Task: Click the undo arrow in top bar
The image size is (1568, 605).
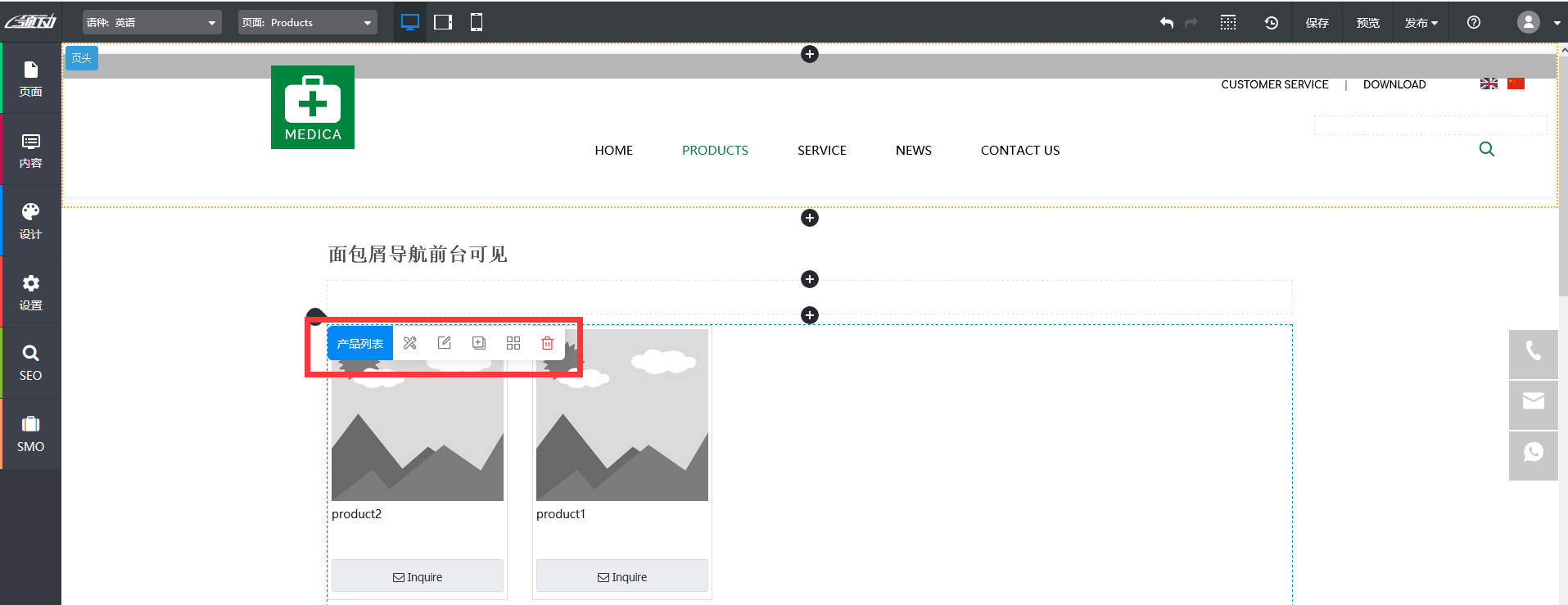Action: tap(1167, 23)
